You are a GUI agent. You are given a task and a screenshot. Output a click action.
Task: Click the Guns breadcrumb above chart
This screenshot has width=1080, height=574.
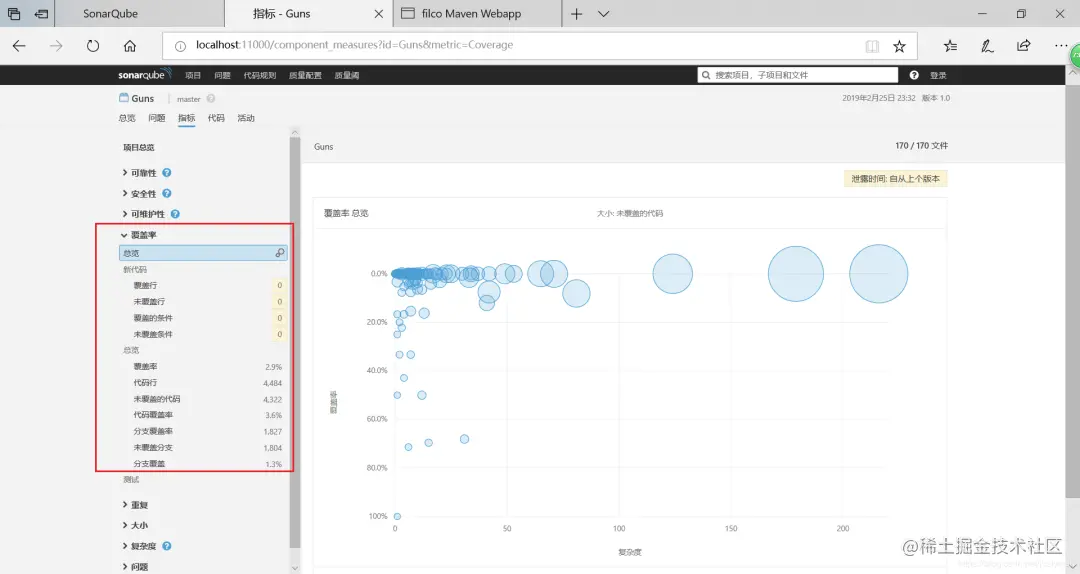coord(323,147)
